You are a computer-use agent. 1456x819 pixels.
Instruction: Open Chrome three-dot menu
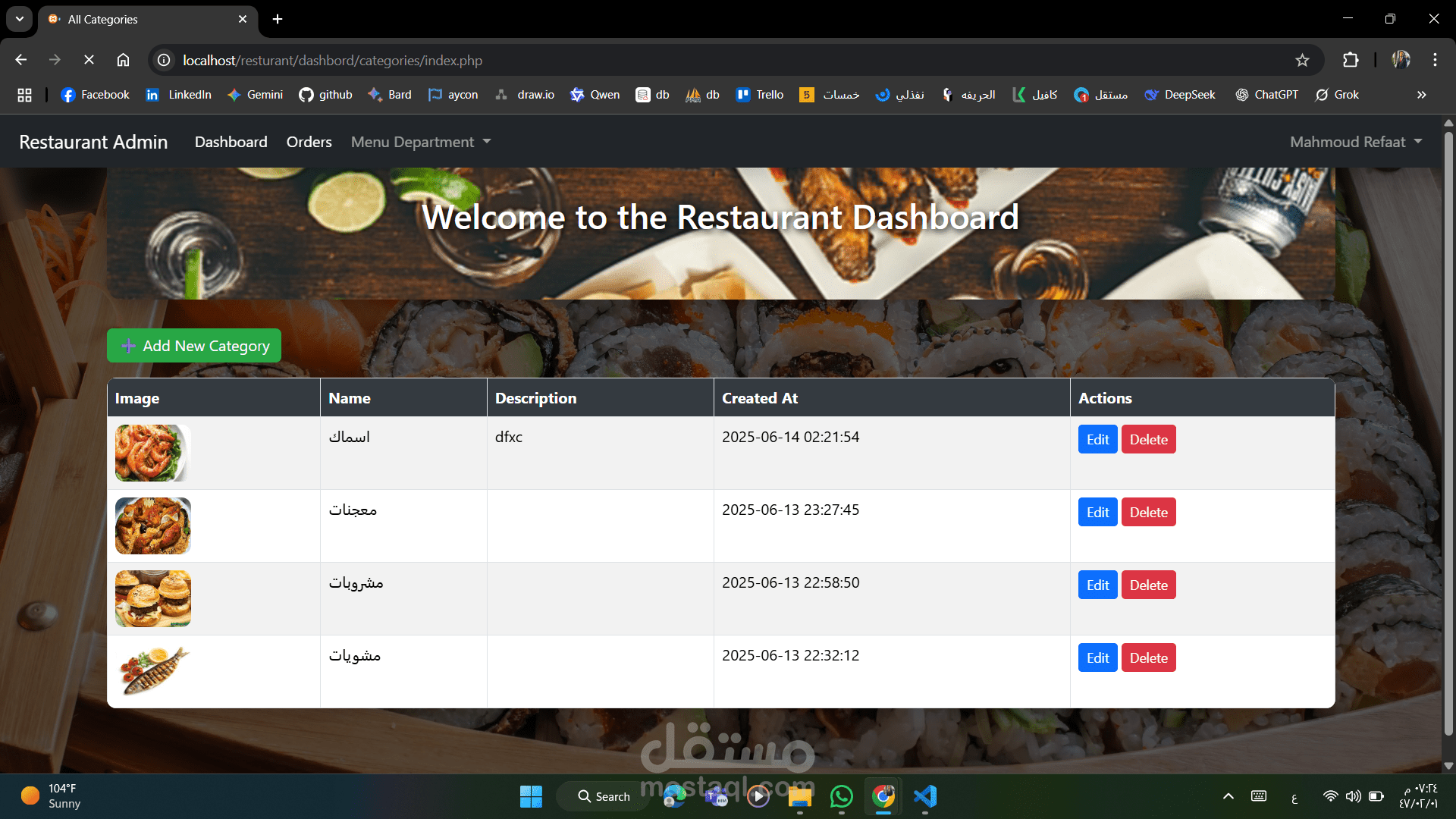point(1435,60)
